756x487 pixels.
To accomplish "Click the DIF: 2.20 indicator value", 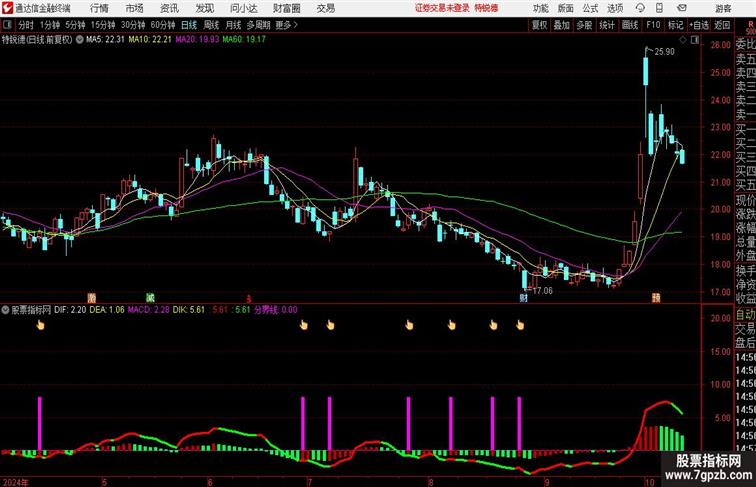I will (x=70, y=310).
